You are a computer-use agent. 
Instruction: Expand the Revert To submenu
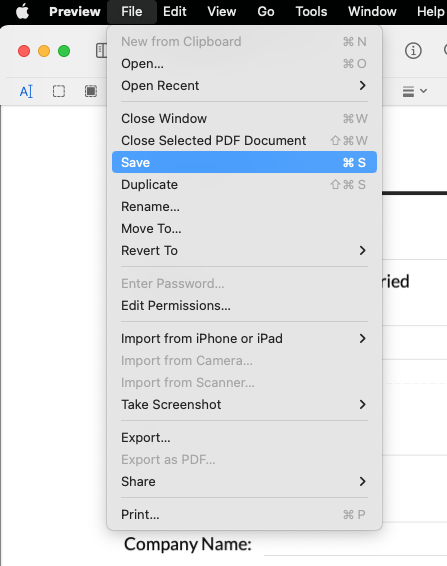[244, 251]
